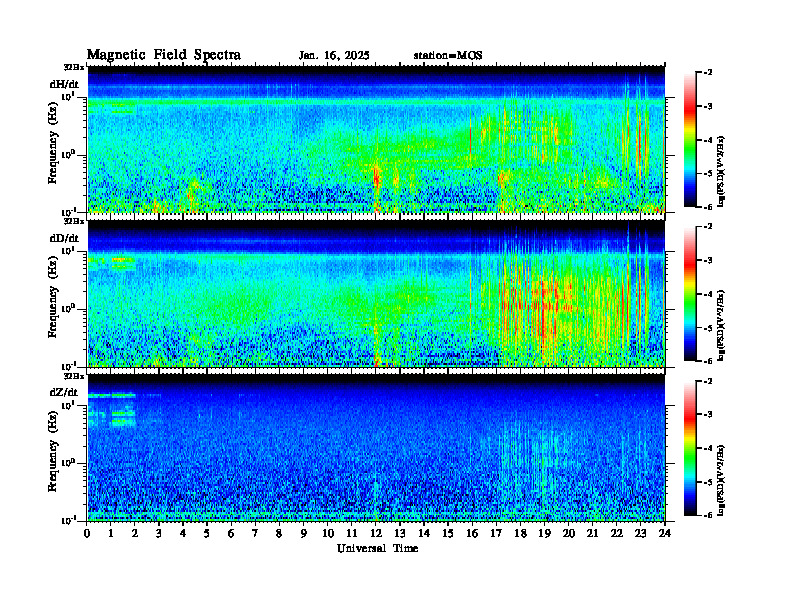
Task: Click the dZ/dt panel label
Action: [64, 392]
